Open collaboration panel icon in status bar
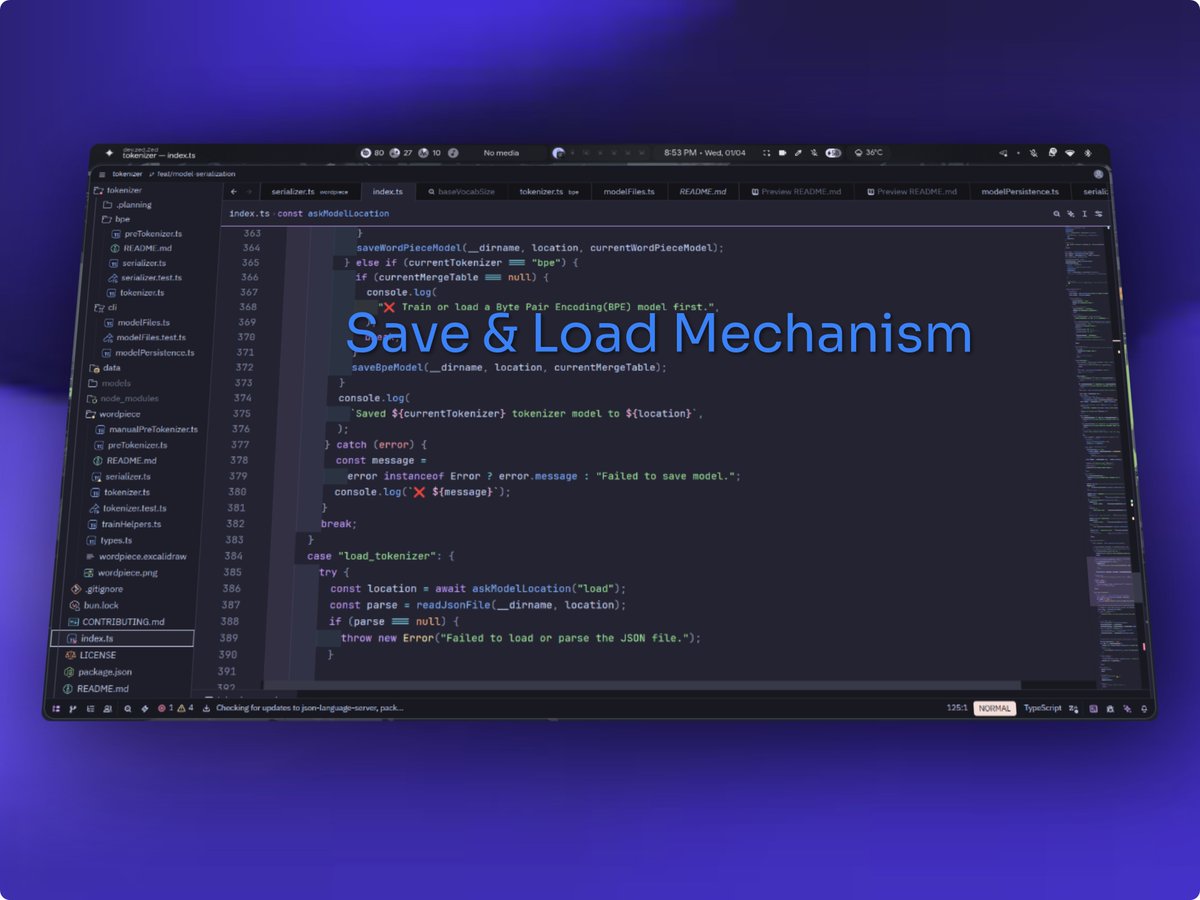This screenshot has width=1200, height=900. [x=107, y=708]
